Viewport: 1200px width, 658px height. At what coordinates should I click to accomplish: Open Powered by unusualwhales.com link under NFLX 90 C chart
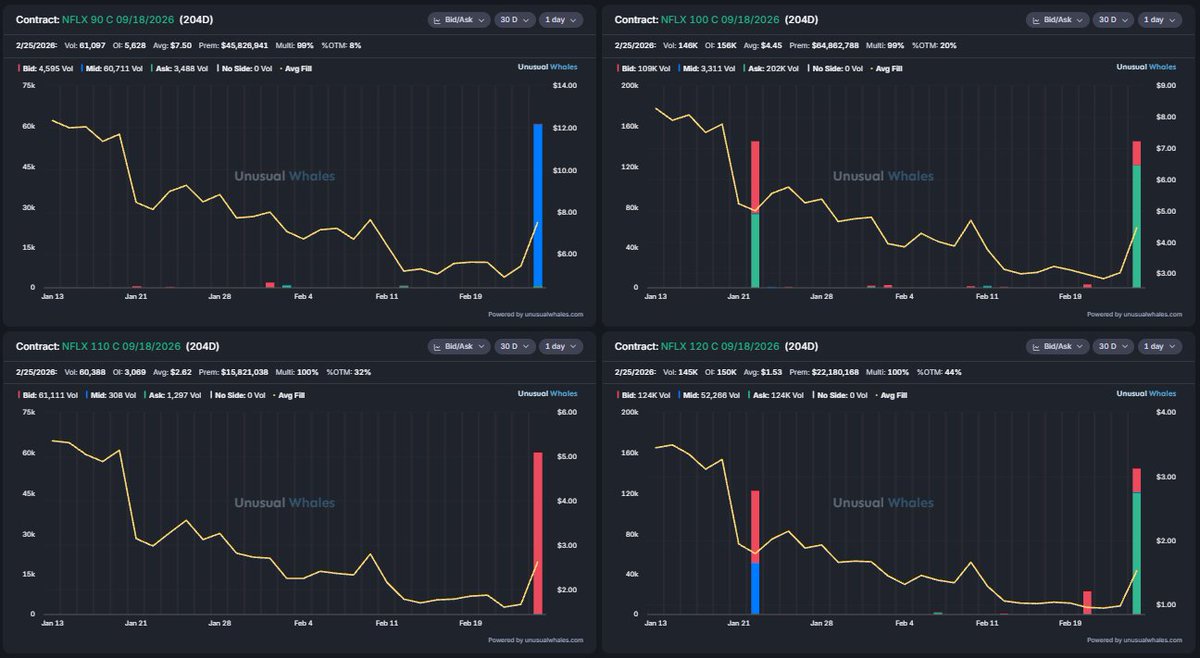click(x=535, y=314)
